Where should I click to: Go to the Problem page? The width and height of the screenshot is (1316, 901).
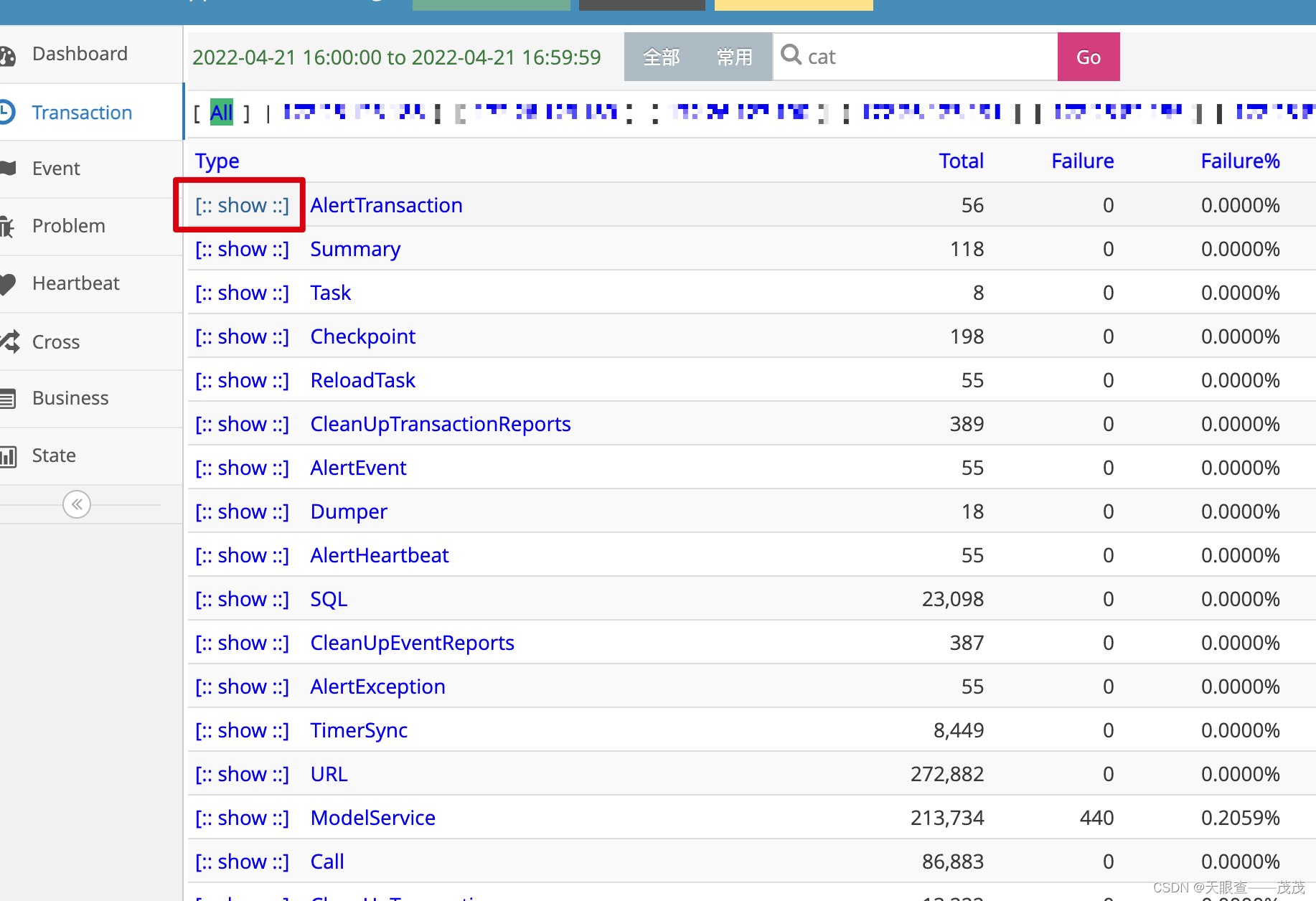pos(69,226)
